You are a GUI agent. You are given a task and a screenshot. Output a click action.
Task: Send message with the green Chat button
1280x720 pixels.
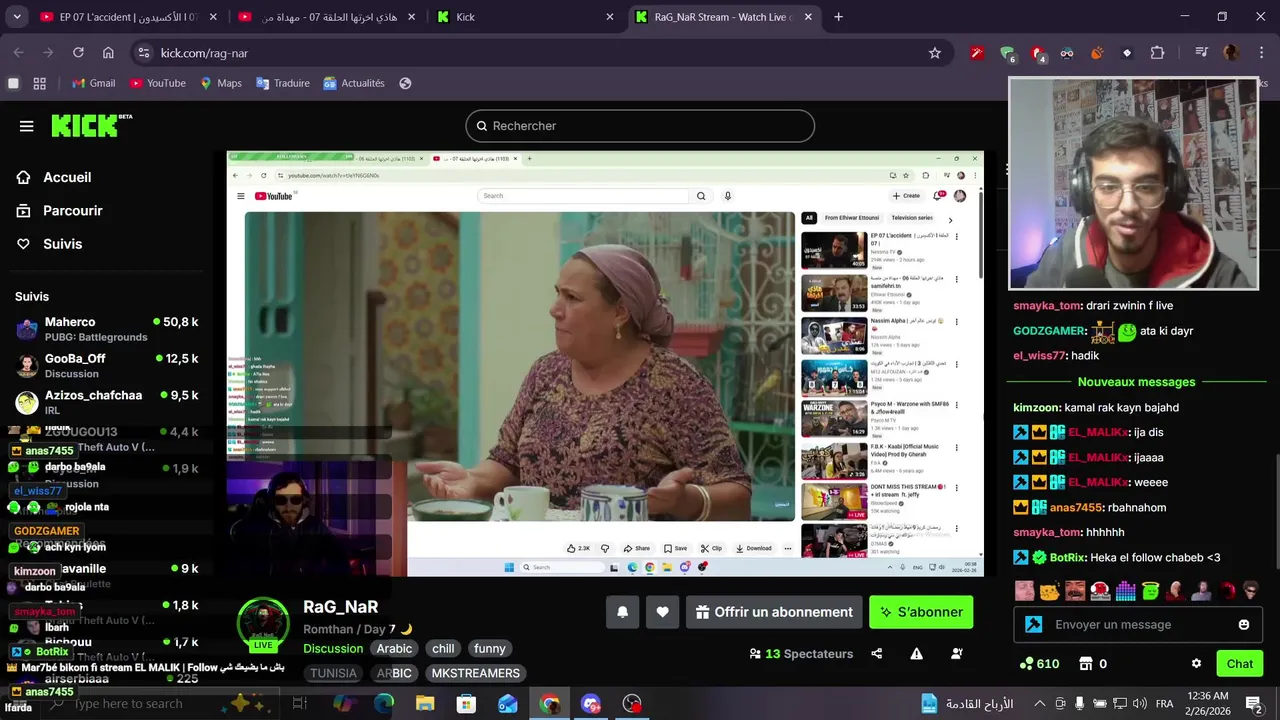point(1240,663)
